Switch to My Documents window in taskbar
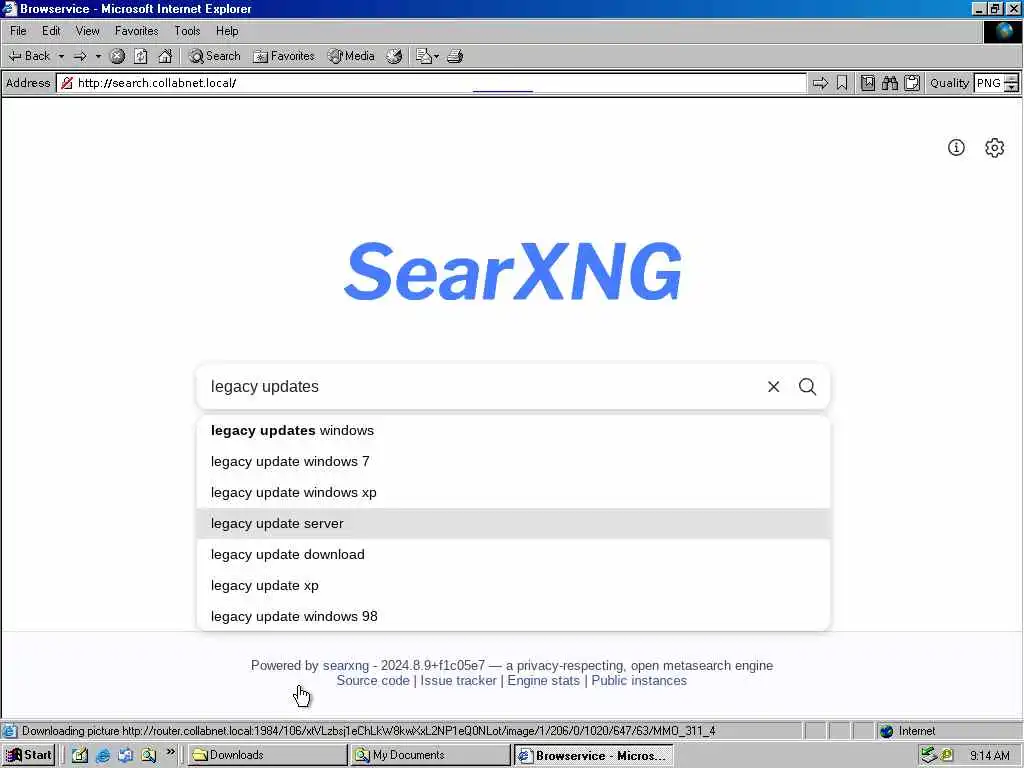 pos(430,755)
